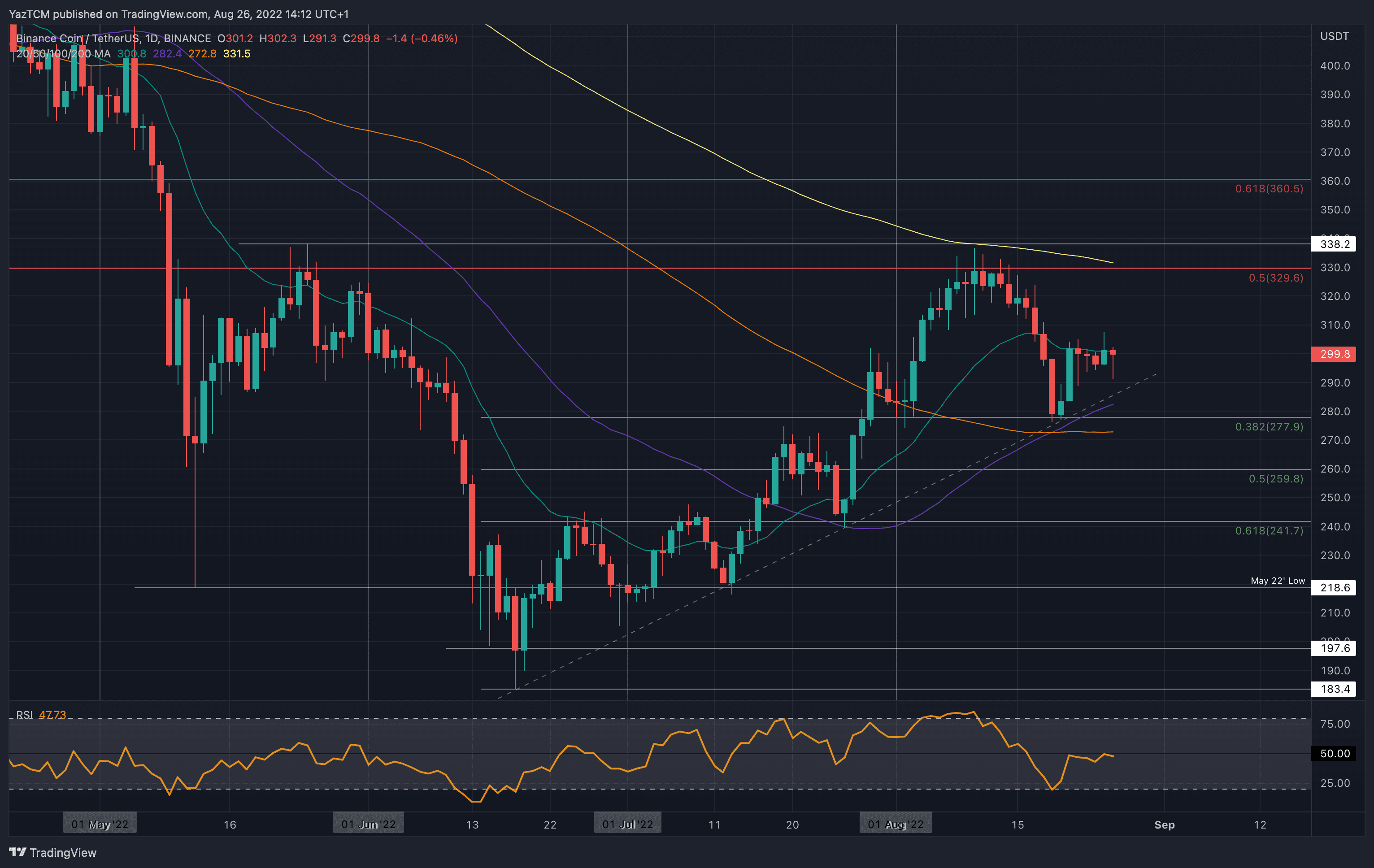The image size is (1374, 868).
Task: Click the Binance Coin / TetherUS symbol title
Action: (x=78, y=38)
